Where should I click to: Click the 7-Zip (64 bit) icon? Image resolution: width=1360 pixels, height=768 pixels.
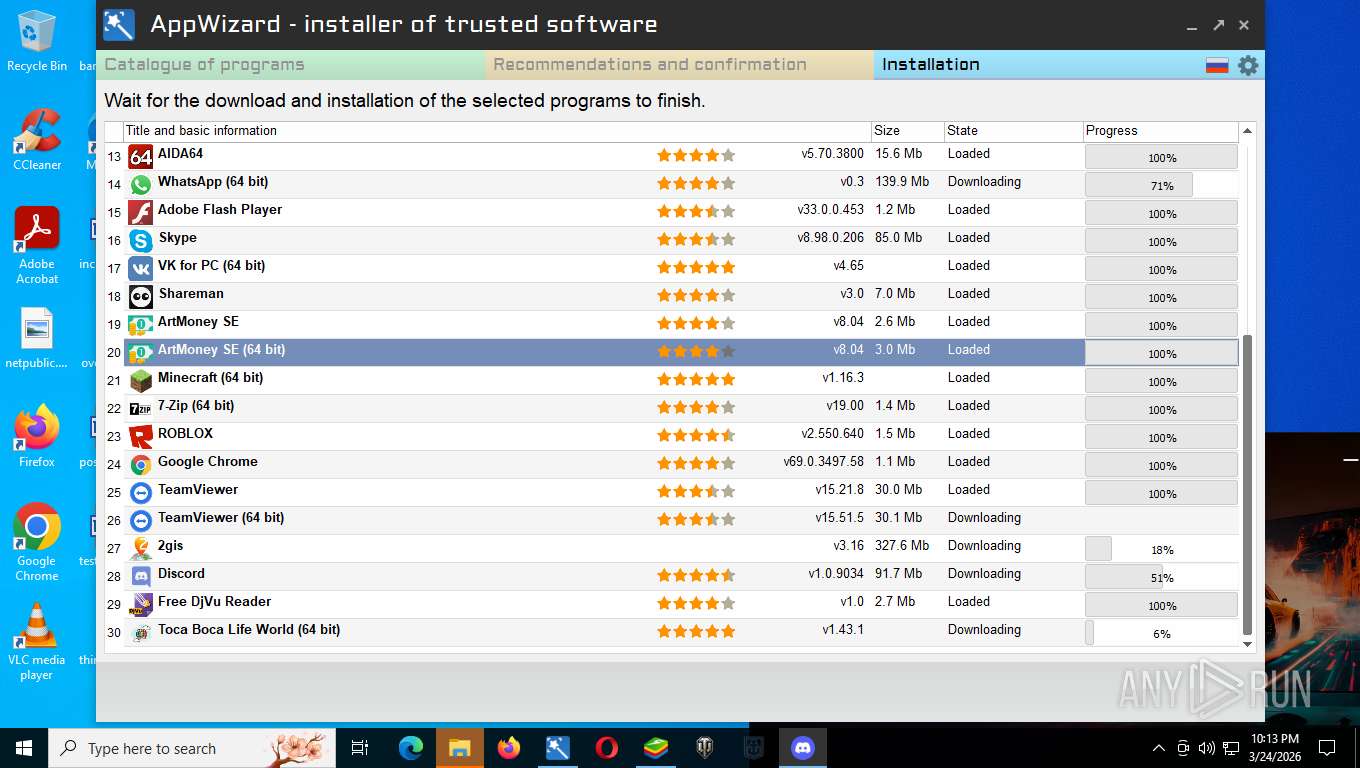[141, 408]
